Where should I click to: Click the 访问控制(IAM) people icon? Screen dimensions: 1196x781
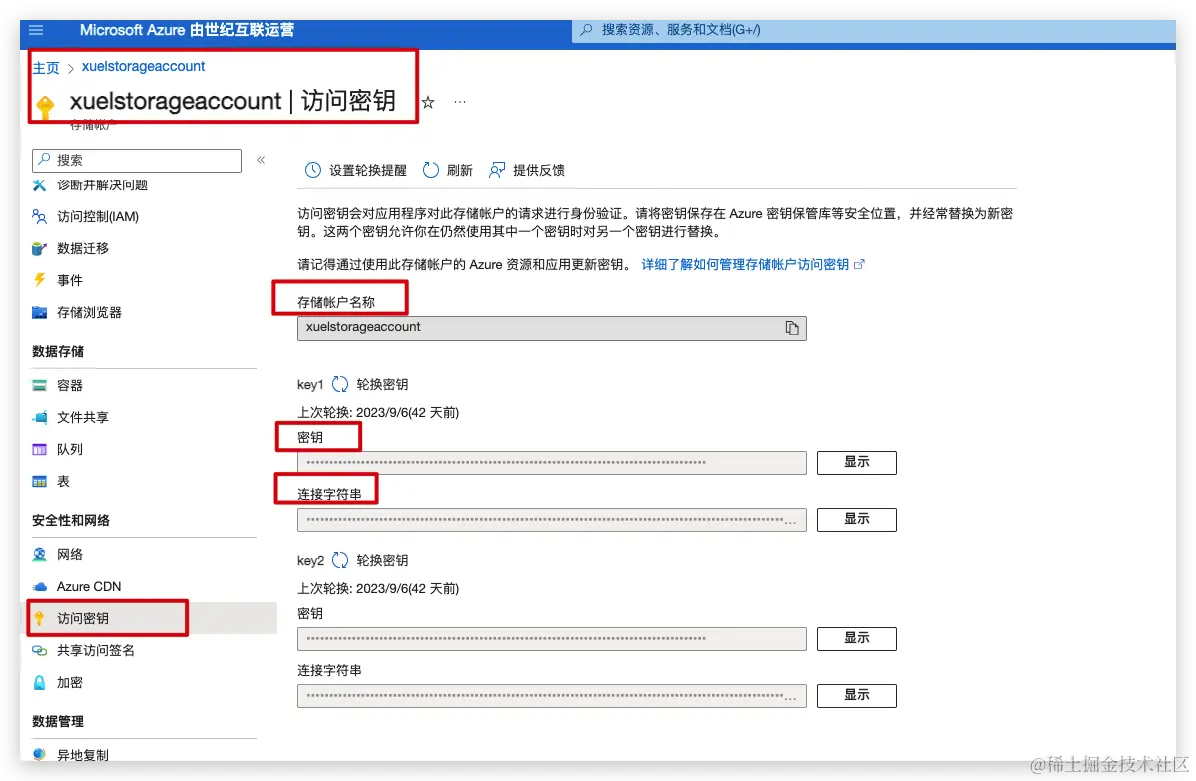[40, 217]
